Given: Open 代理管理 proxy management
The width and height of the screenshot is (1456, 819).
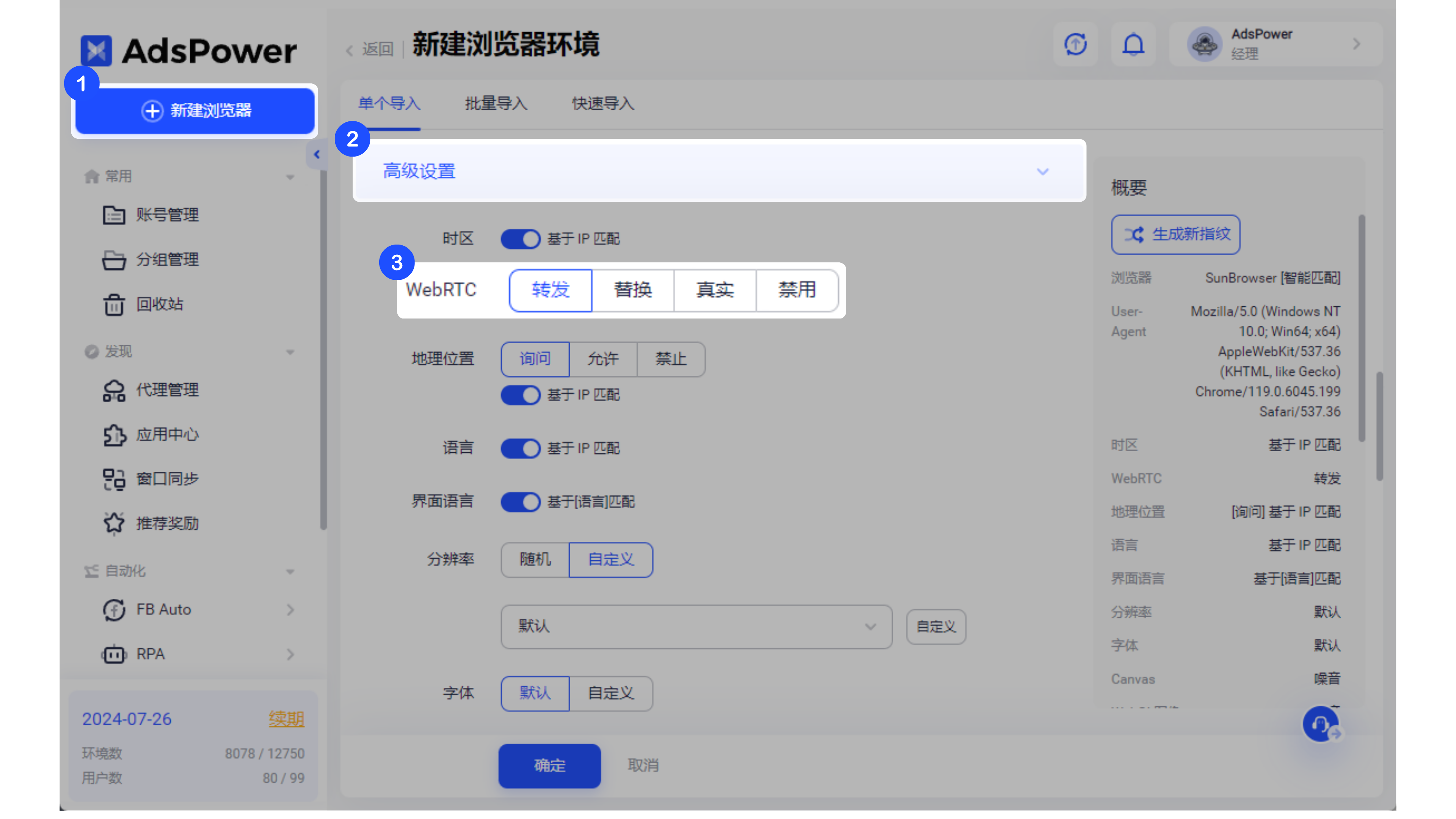Looking at the screenshot, I should coord(167,390).
